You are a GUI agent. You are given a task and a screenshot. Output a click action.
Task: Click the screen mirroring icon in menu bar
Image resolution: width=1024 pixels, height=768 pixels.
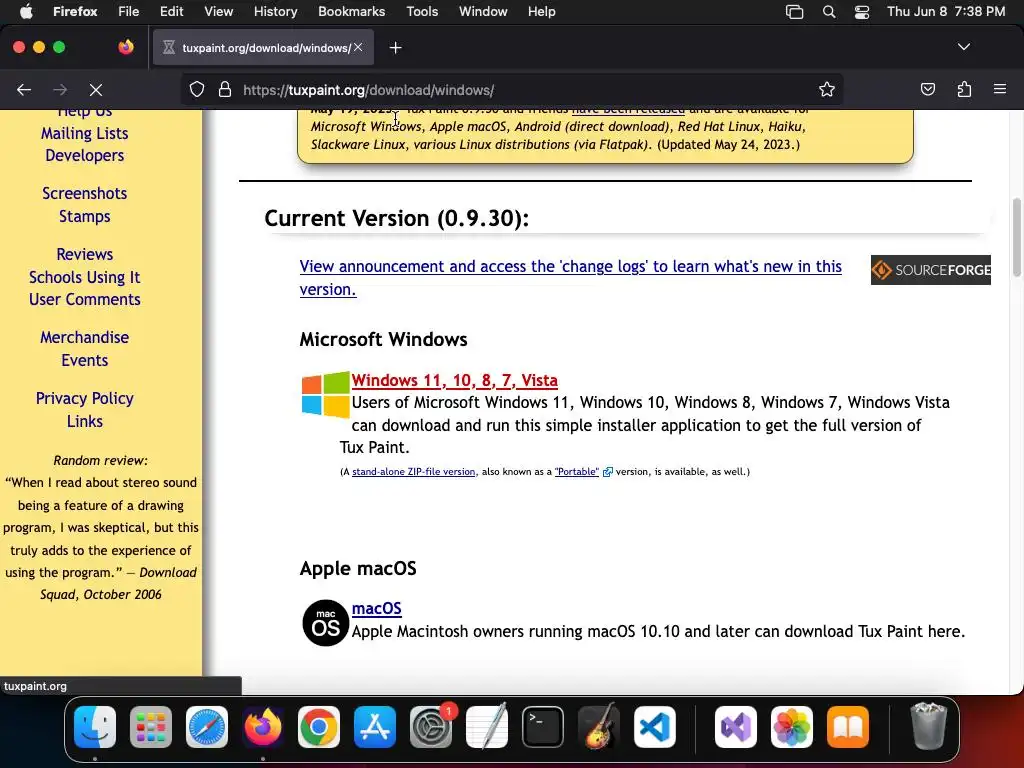point(794,12)
